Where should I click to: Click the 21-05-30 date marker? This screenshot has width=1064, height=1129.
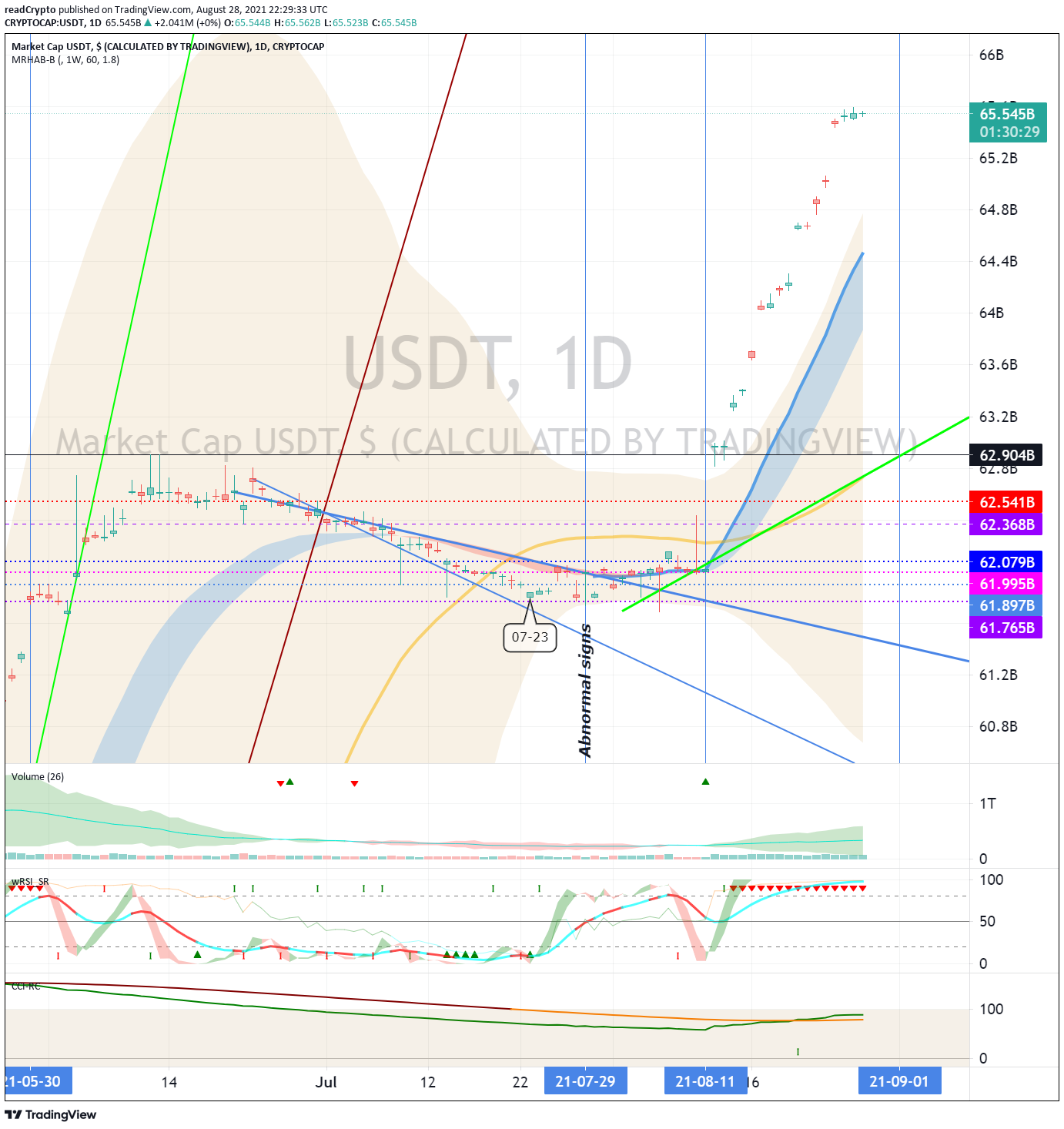pos(38,1081)
